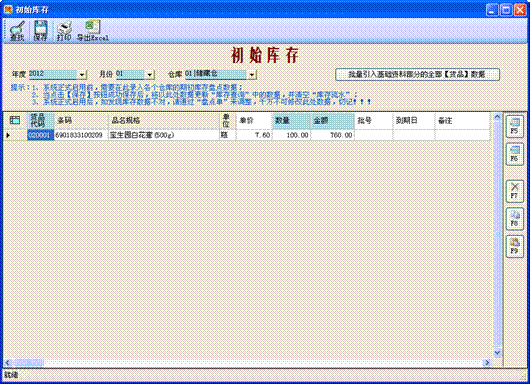Export data with 导出Excel icon

[93, 31]
